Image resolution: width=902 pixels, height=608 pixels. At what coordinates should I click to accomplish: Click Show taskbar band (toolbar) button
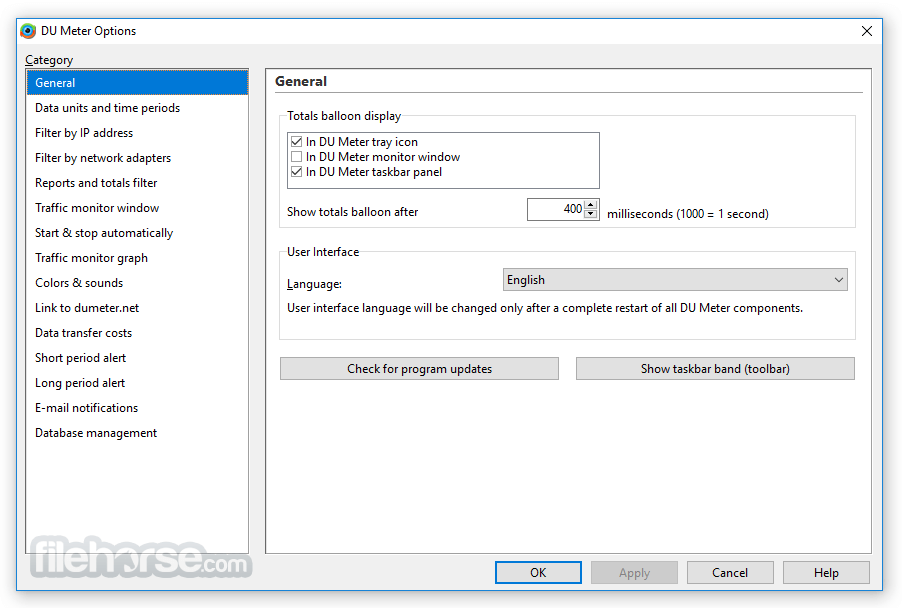click(715, 369)
